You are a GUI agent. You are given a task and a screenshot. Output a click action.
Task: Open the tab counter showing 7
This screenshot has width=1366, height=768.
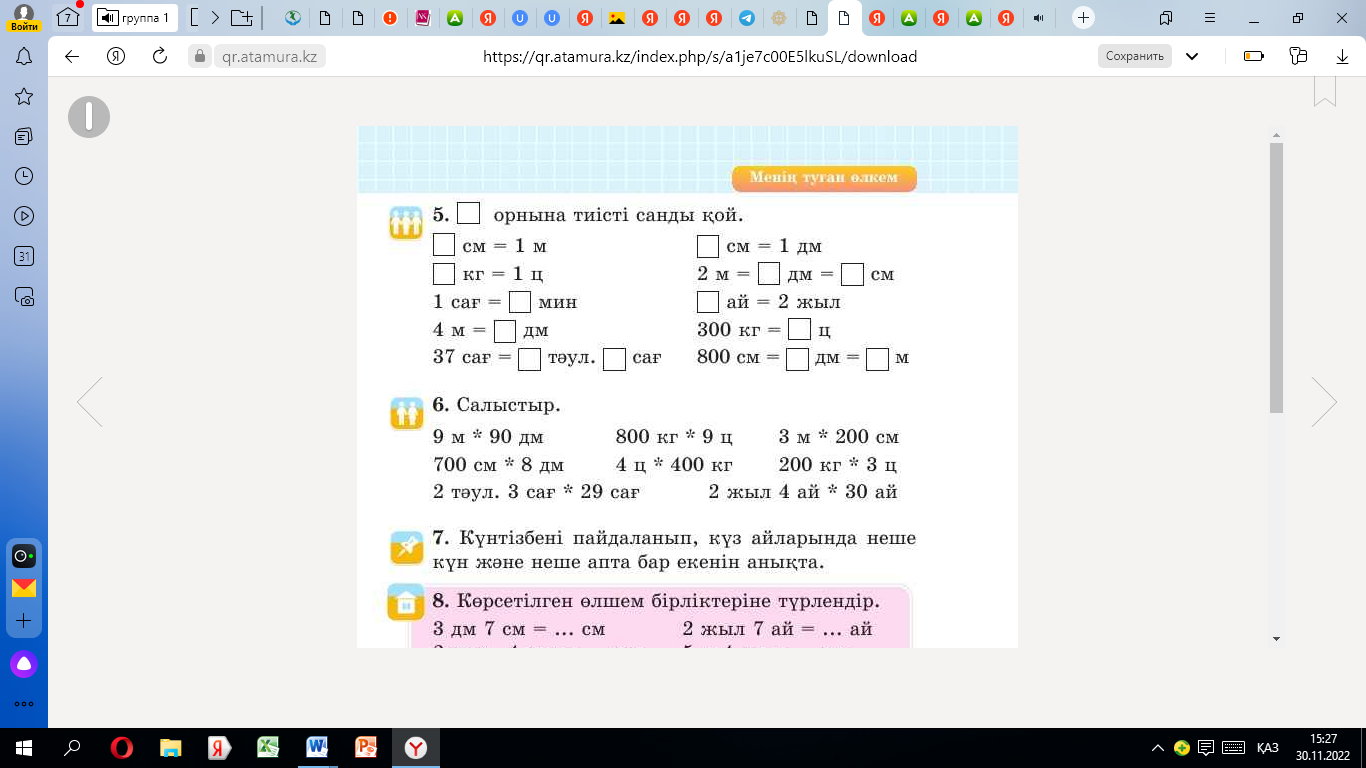(68, 17)
